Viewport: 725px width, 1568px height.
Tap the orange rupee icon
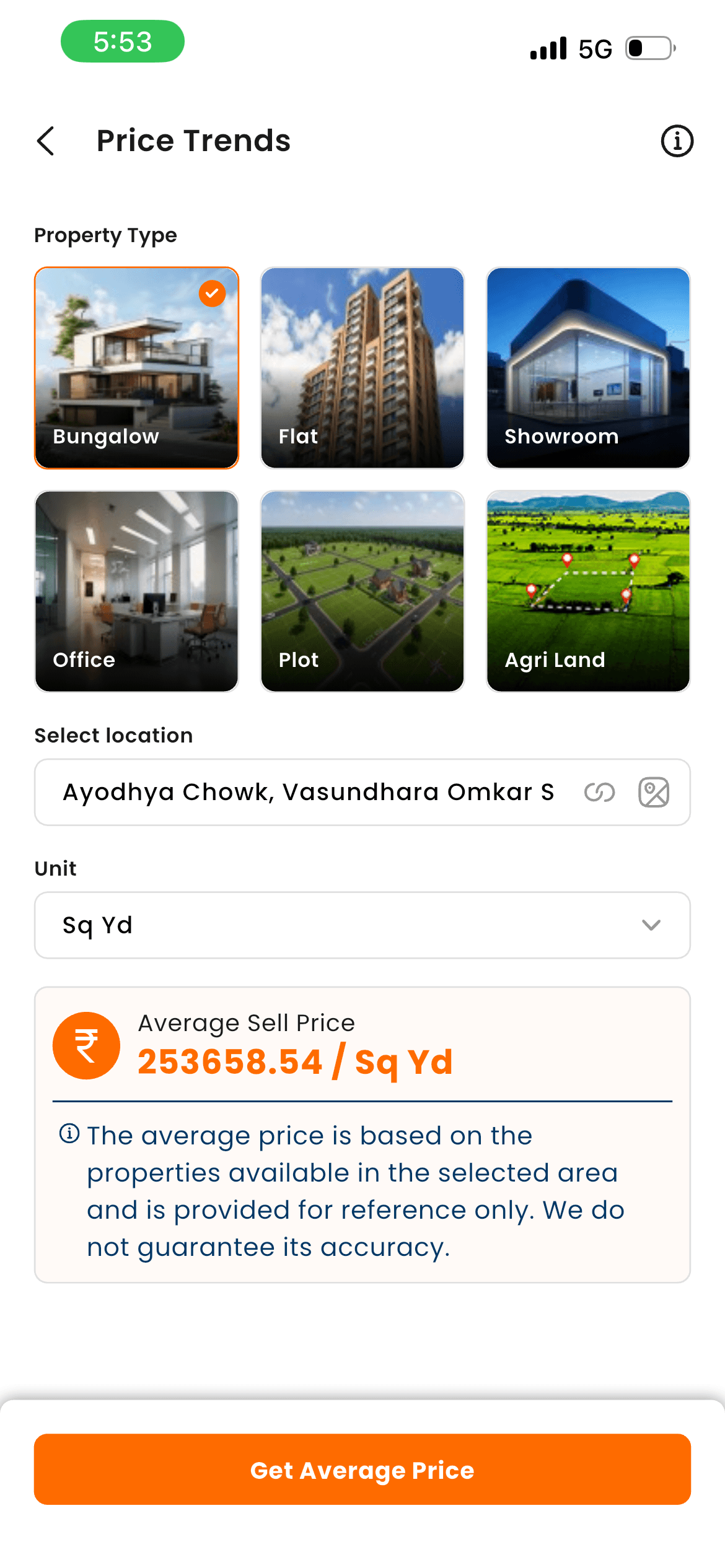click(x=86, y=1045)
